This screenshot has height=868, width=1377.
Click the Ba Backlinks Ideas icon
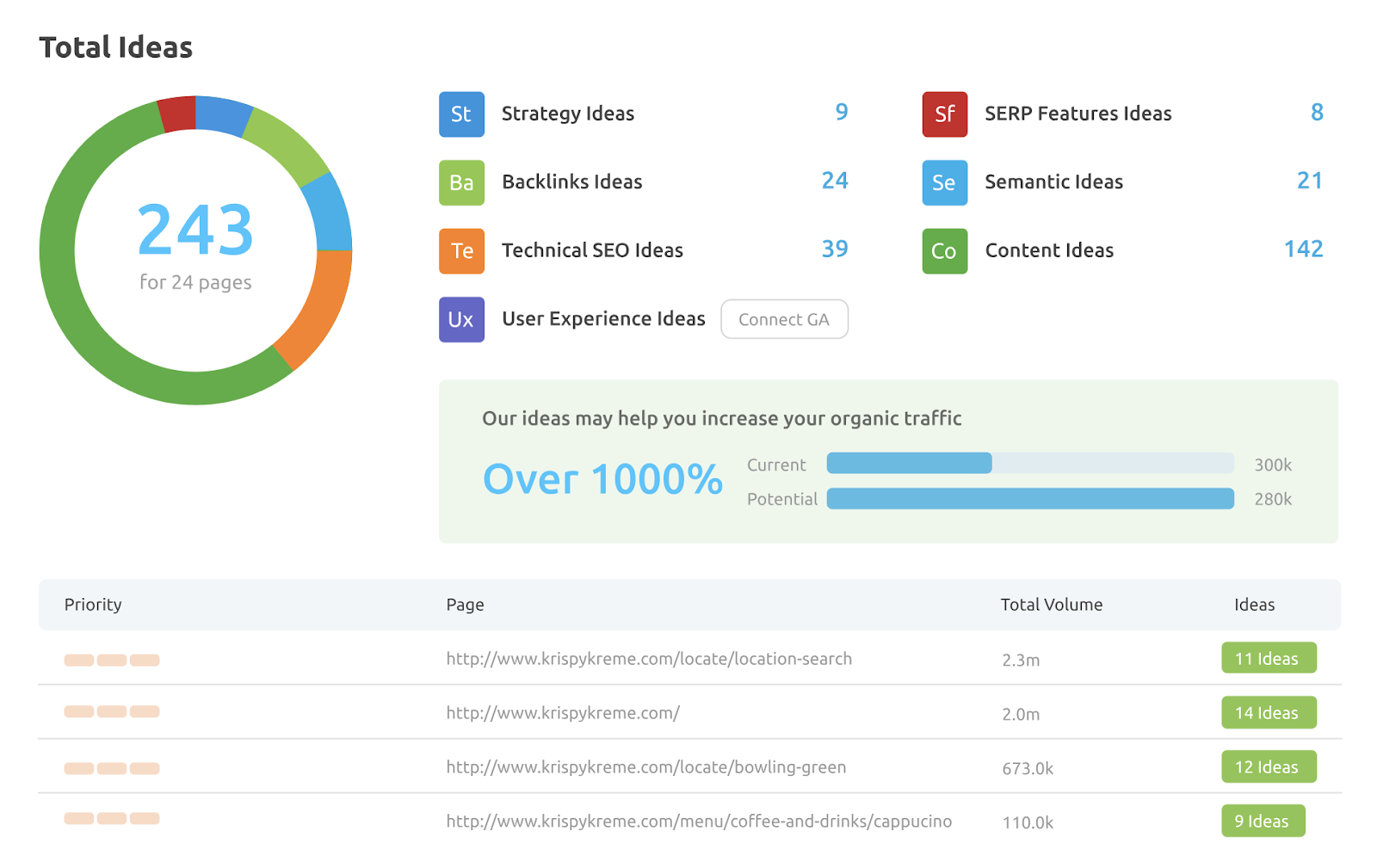coord(461,182)
